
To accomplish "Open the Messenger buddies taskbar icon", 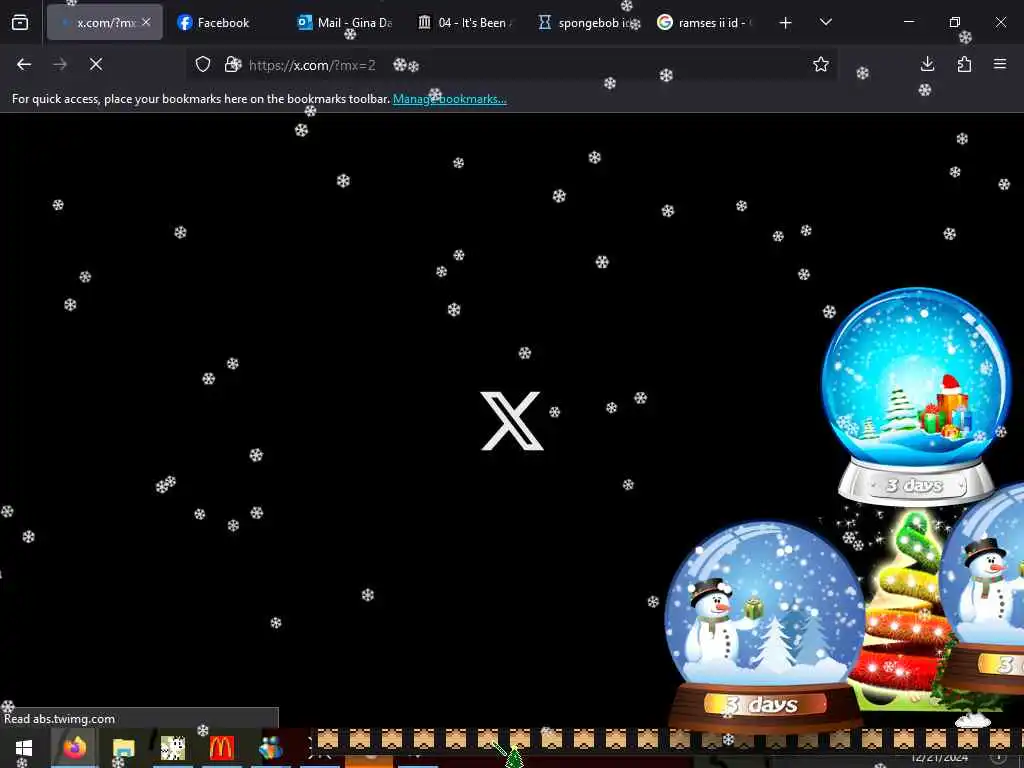I will [270, 748].
